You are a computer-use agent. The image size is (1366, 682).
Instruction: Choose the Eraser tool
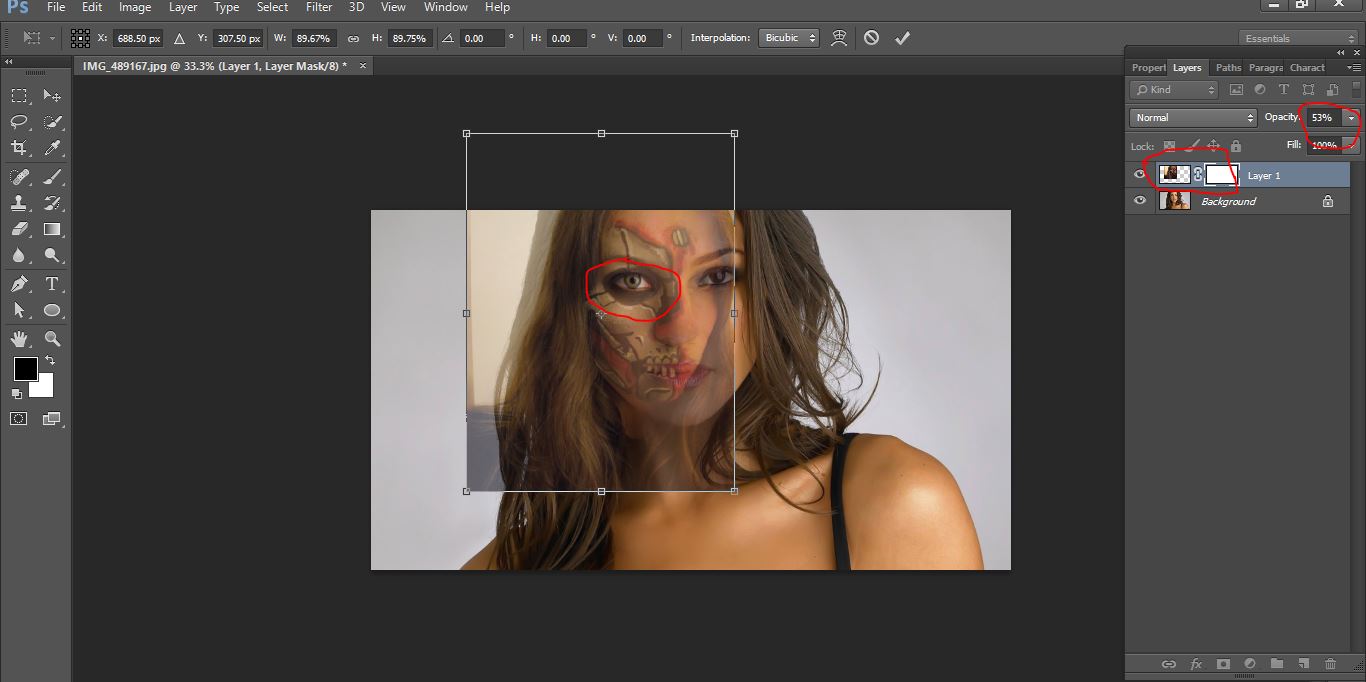pos(19,229)
